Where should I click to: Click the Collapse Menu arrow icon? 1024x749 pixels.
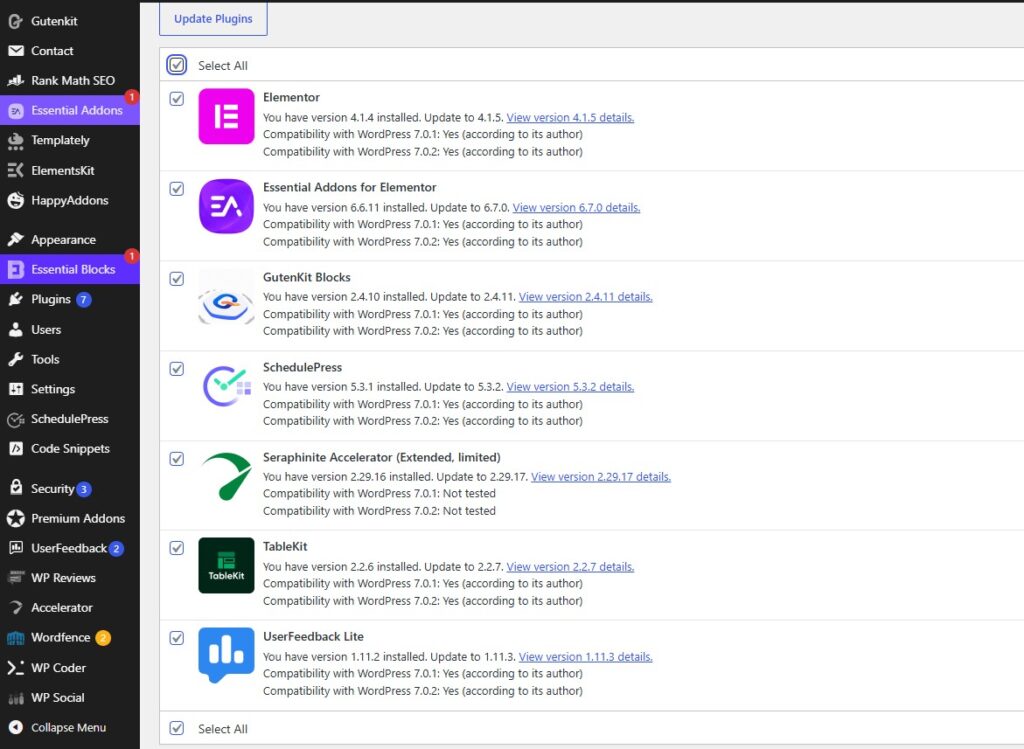point(16,727)
